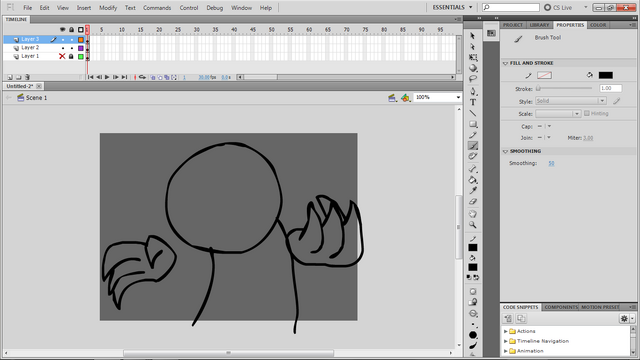Toggle Onion Skin in the timeline
Screen dimensions: 640x360
tap(153, 77)
